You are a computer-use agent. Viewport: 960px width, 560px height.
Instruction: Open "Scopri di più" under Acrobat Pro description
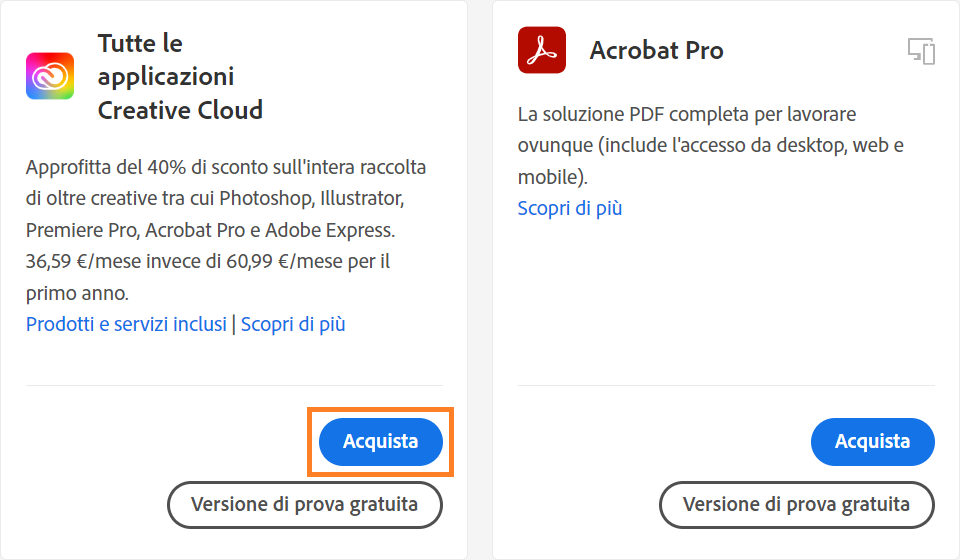coord(570,208)
